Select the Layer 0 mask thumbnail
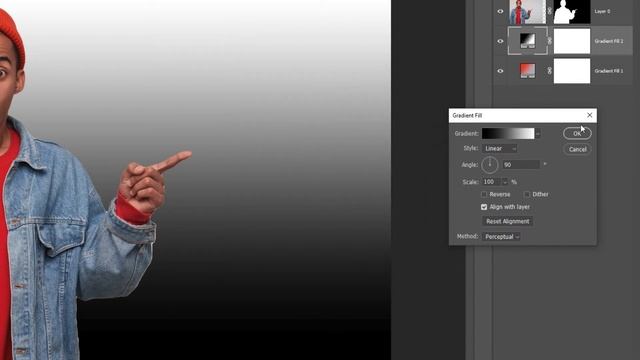The image size is (640, 360). [572, 11]
